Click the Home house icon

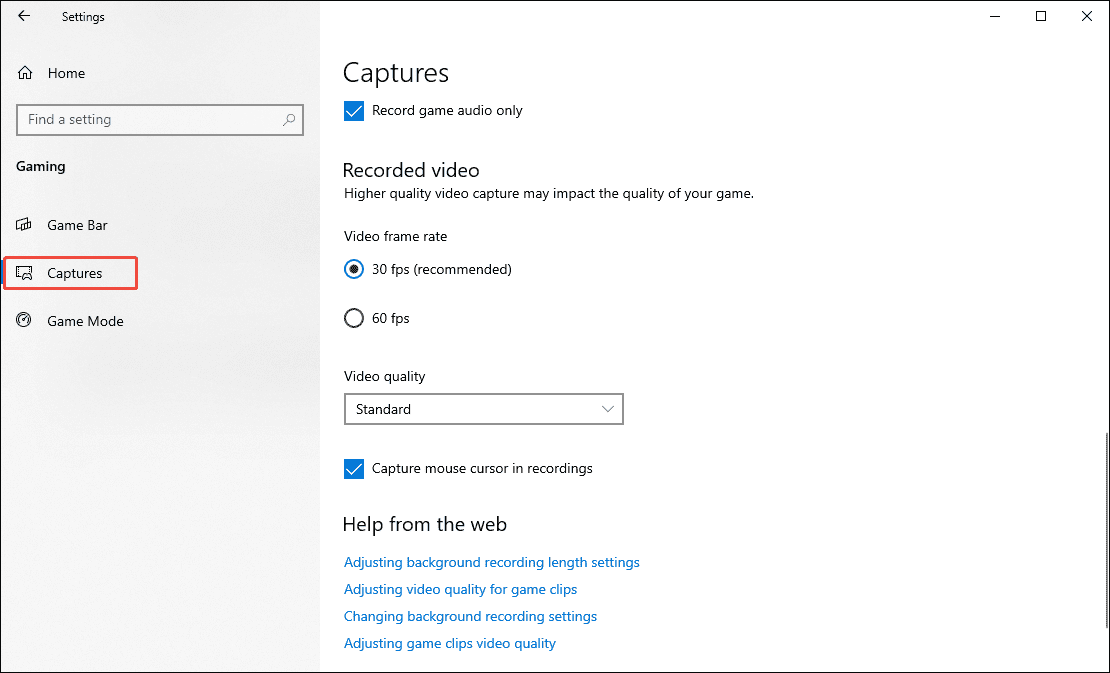click(23, 72)
